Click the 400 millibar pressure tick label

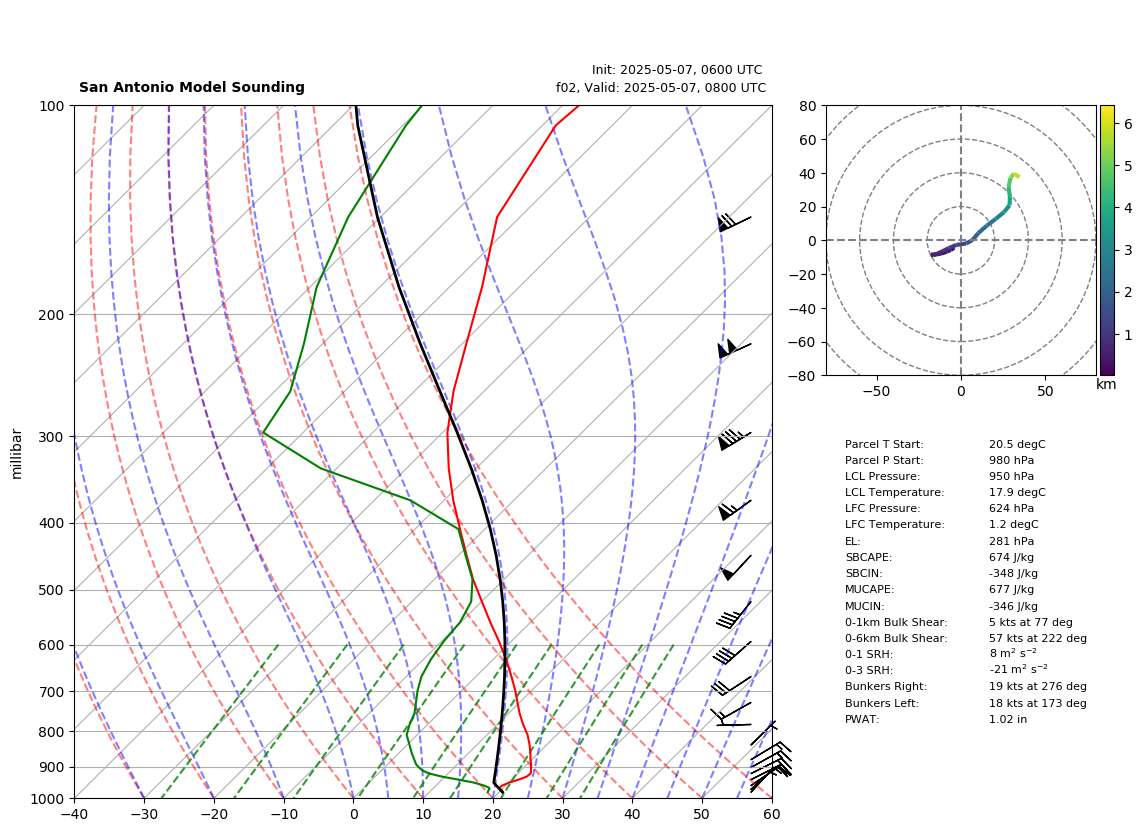pyautogui.click(x=51, y=523)
